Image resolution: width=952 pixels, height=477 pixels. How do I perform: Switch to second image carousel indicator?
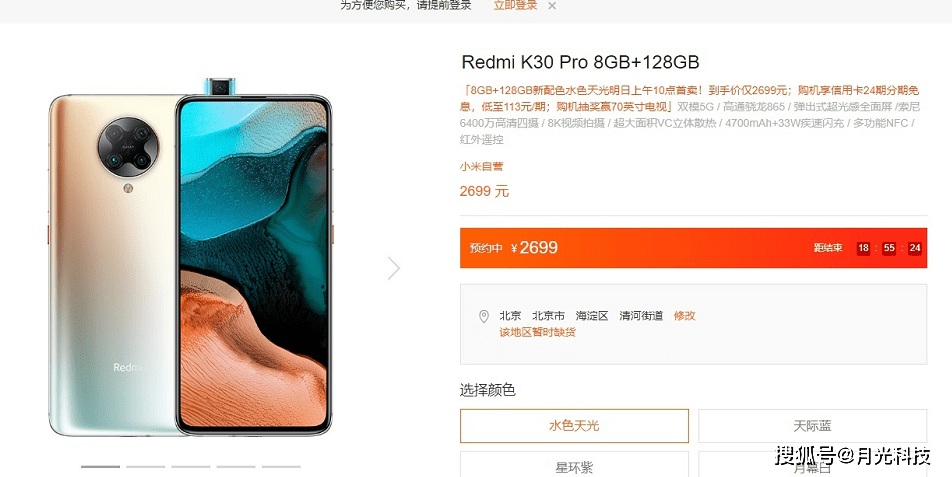[146, 467]
